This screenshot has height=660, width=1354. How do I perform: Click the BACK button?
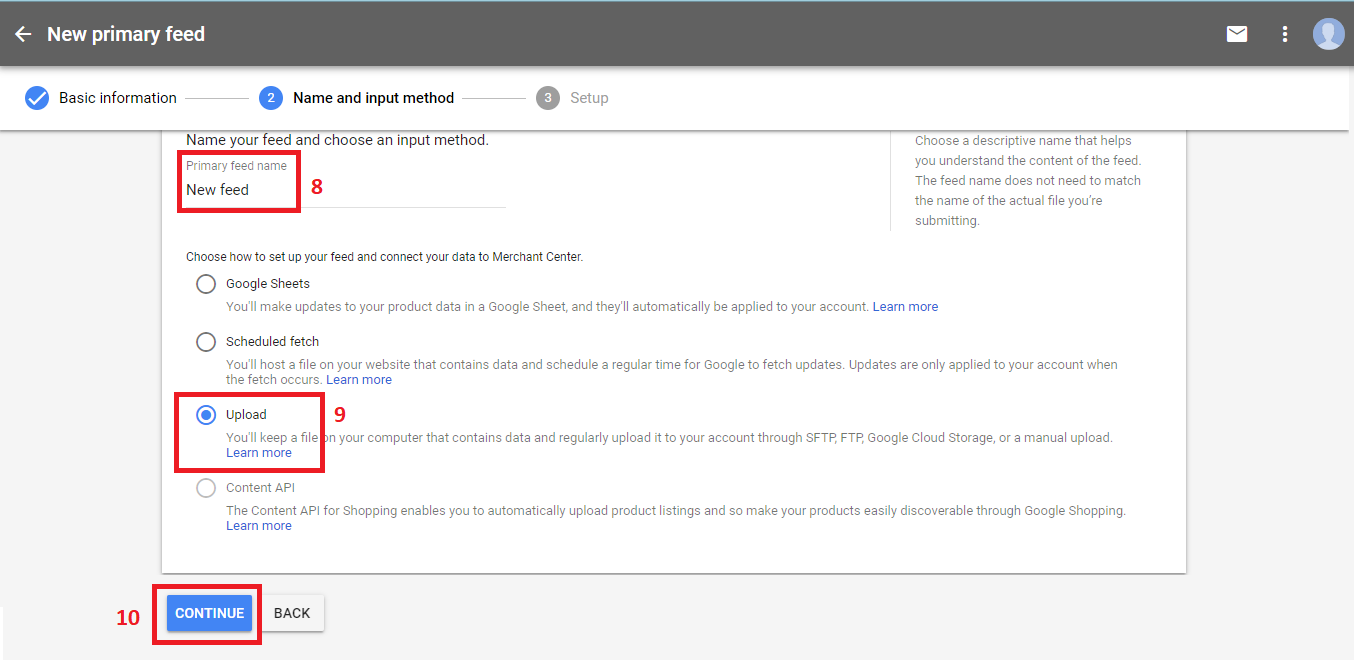coord(292,613)
